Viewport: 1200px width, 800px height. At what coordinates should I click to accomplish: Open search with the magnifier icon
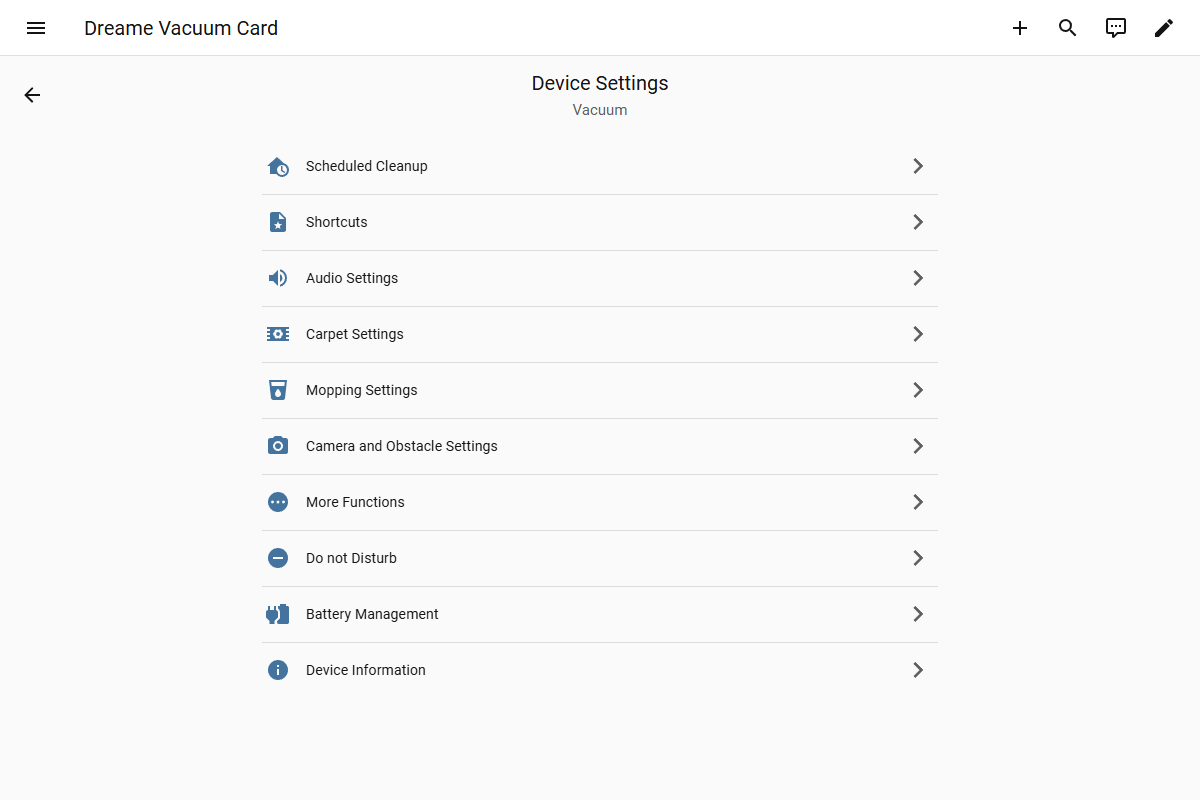[x=1068, y=28]
